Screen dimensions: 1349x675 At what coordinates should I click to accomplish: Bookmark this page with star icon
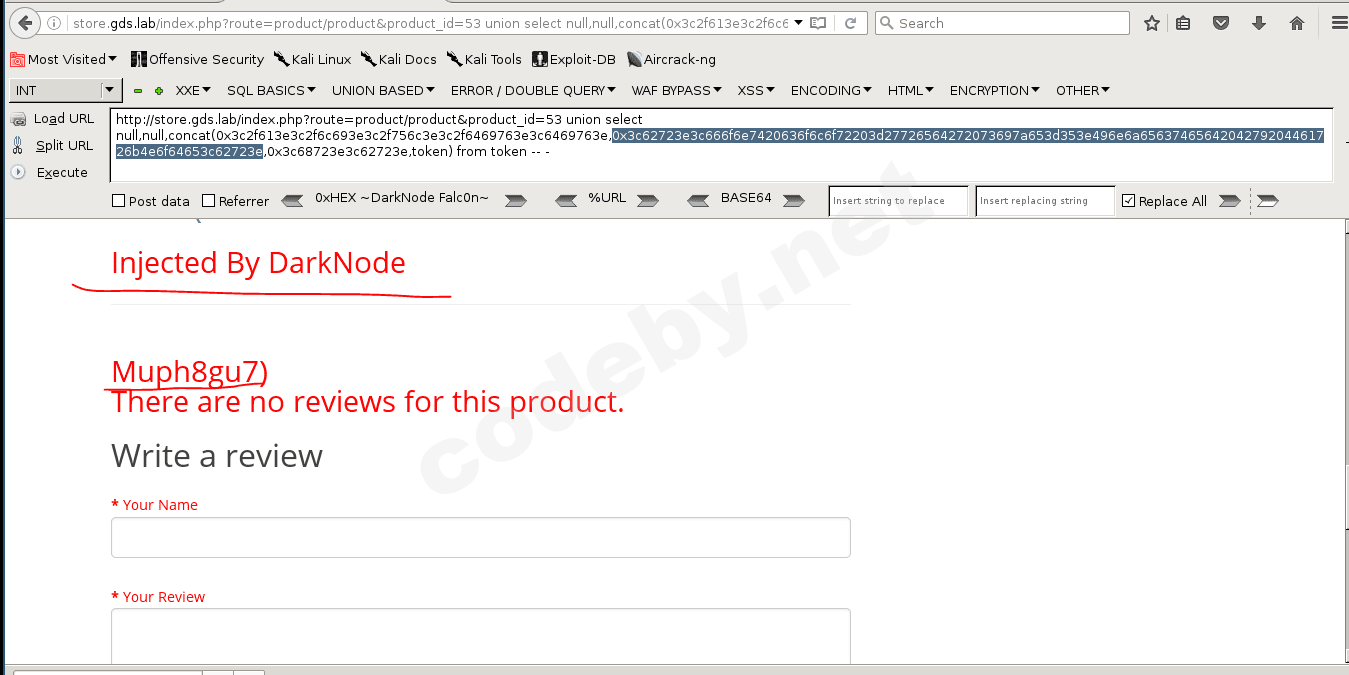click(x=1152, y=23)
